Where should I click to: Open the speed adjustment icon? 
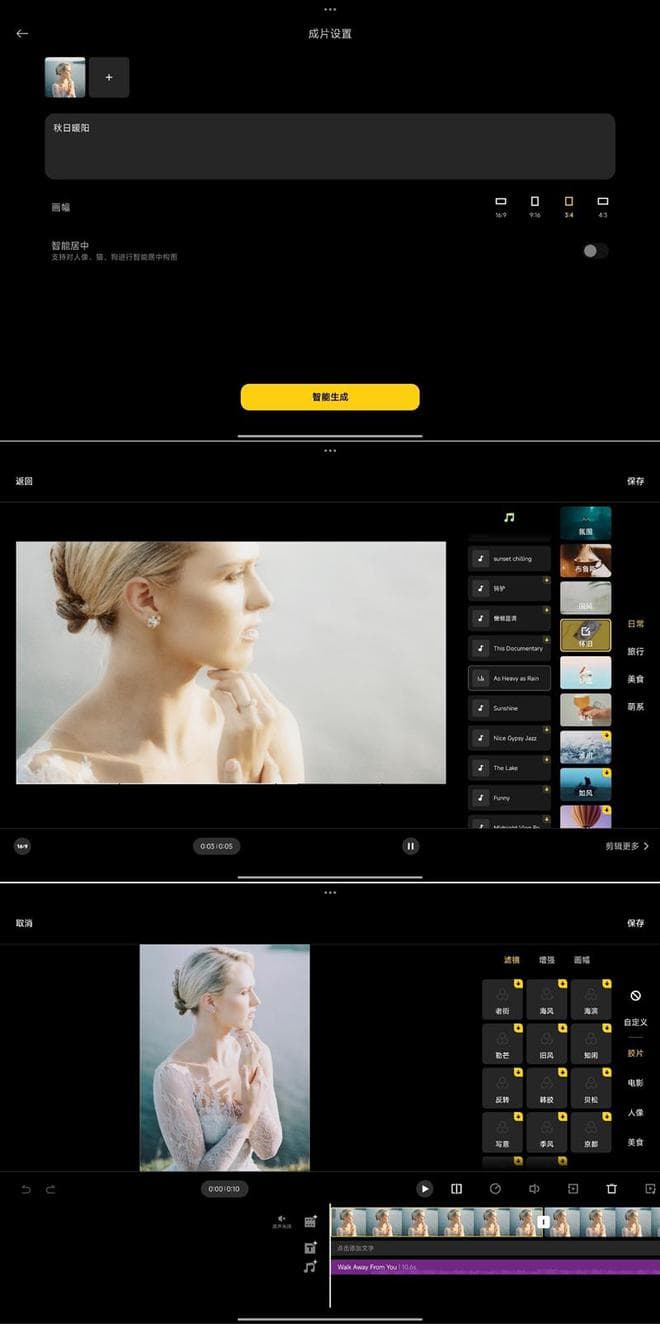tap(495, 1189)
